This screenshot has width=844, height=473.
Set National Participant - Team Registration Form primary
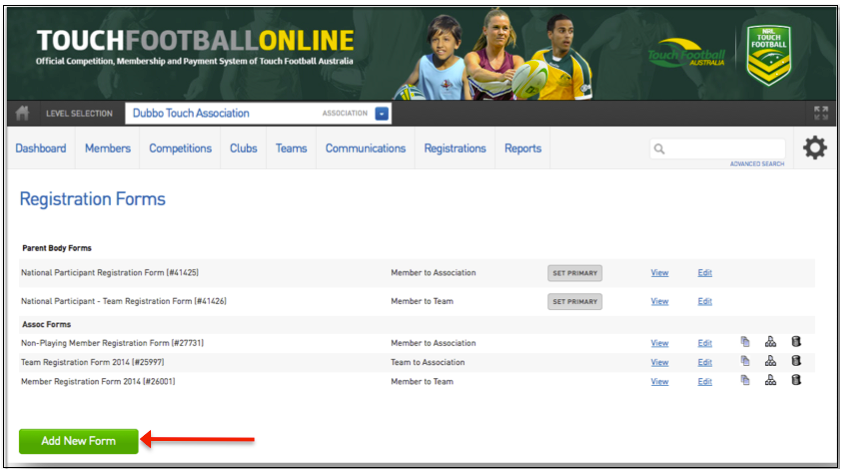pos(575,301)
